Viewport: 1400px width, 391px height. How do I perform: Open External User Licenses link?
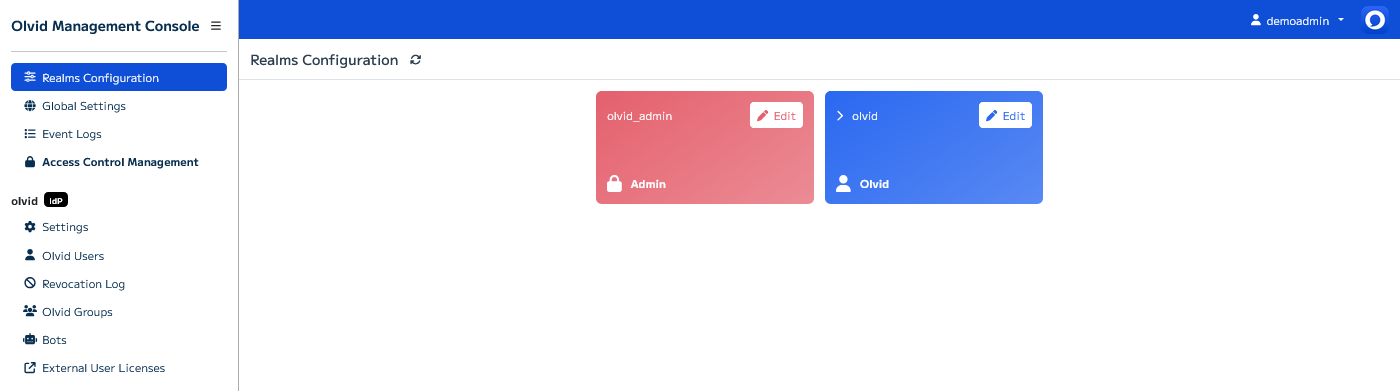[x=119, y=368]
